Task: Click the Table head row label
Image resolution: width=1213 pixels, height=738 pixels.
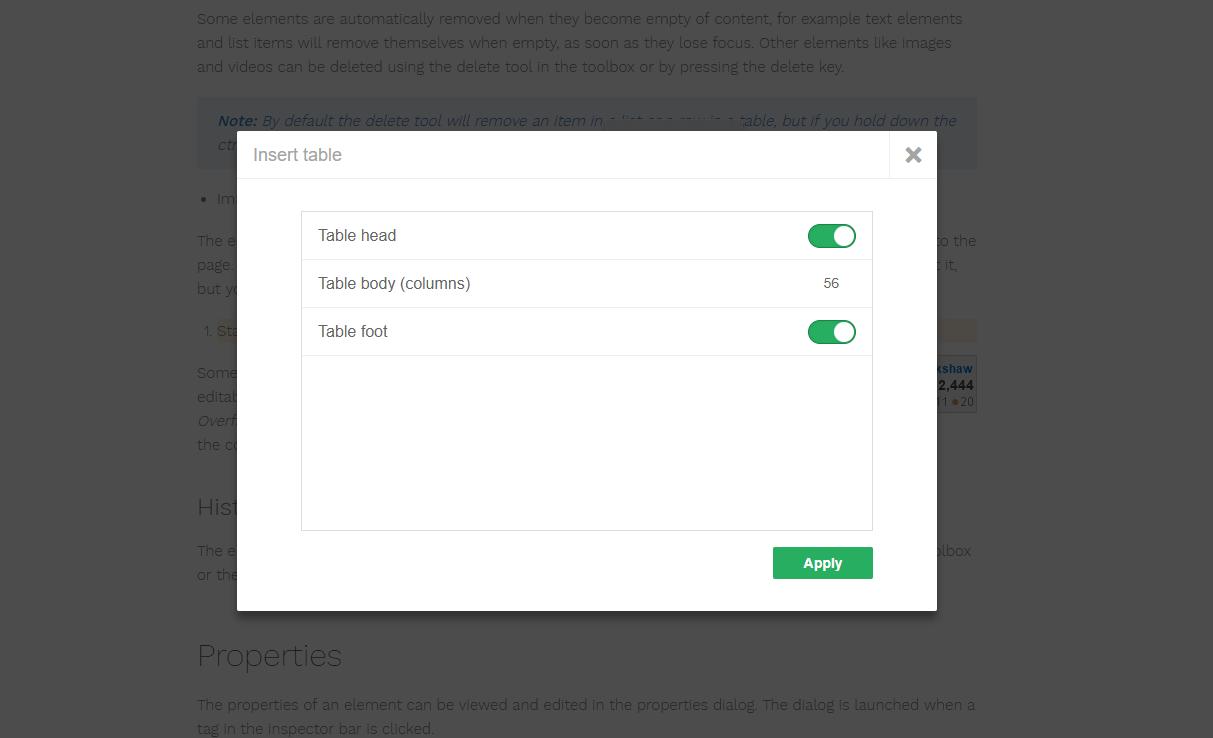Action: [x=357, y=235]
